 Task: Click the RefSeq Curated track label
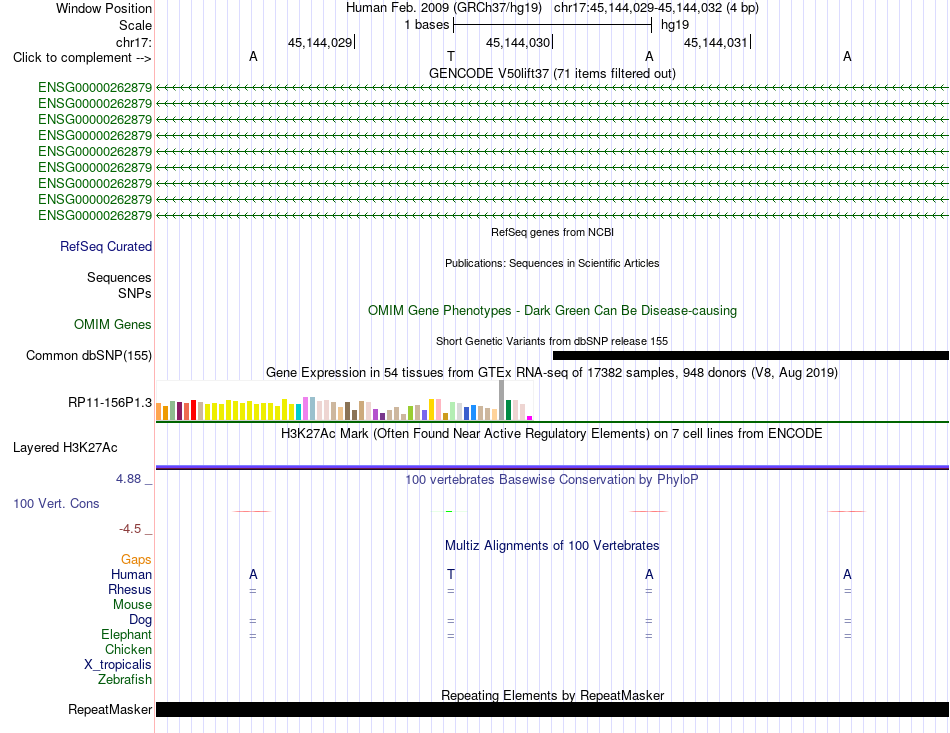[x=105, y=247]
